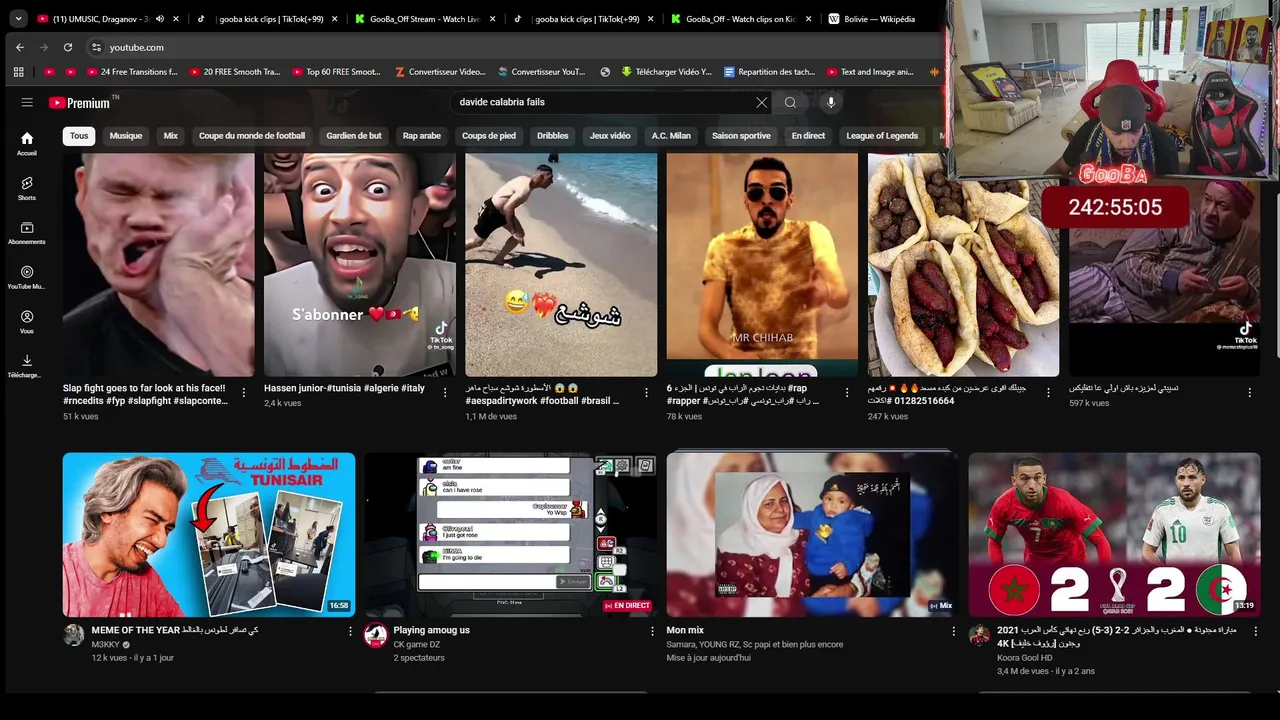1280x720 pixels.
Task: Open Accueil in the YouTube sidebar
Action: (x=27, y=143)
